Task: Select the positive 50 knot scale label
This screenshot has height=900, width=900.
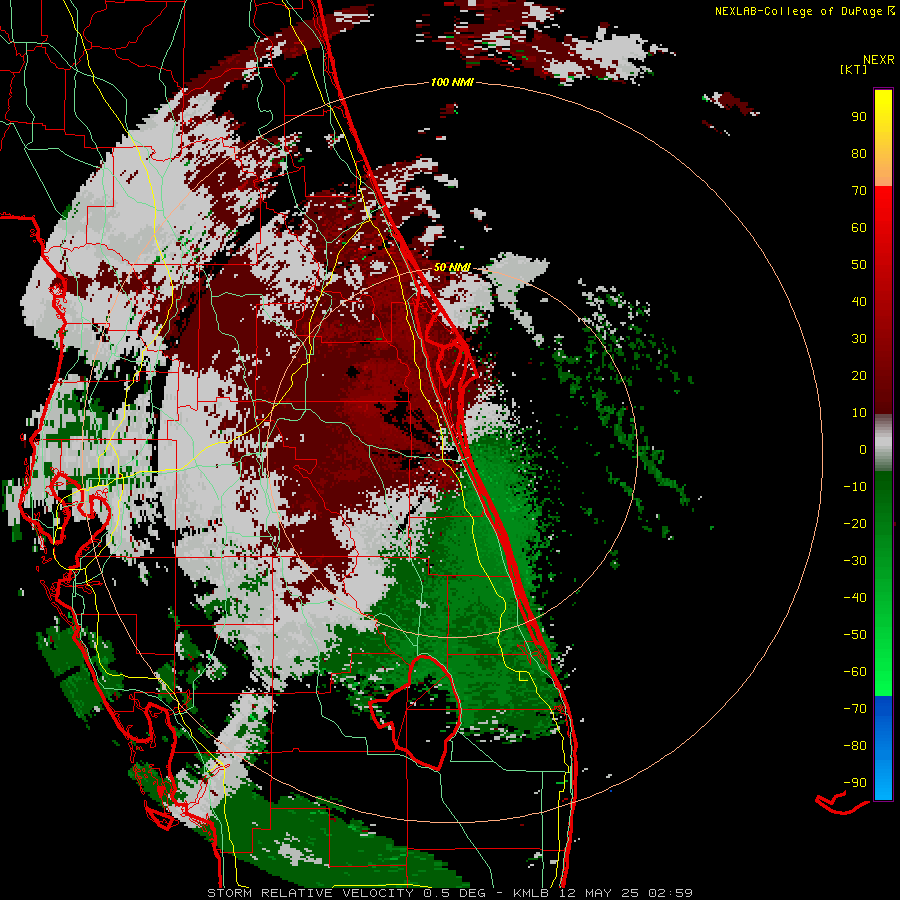Action: pos(859,265)
